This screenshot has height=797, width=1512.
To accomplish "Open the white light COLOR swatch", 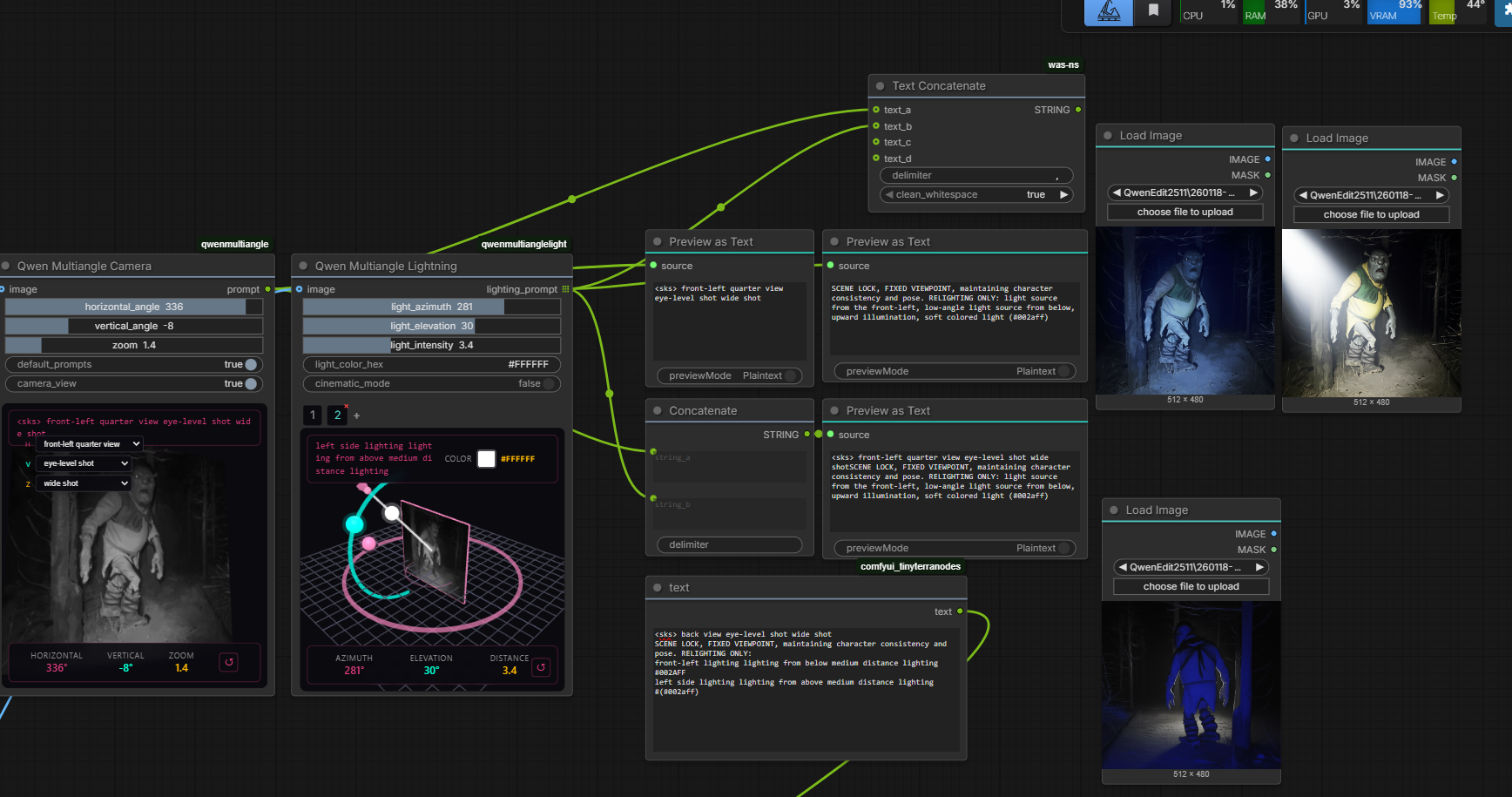I will pos(486,458).
